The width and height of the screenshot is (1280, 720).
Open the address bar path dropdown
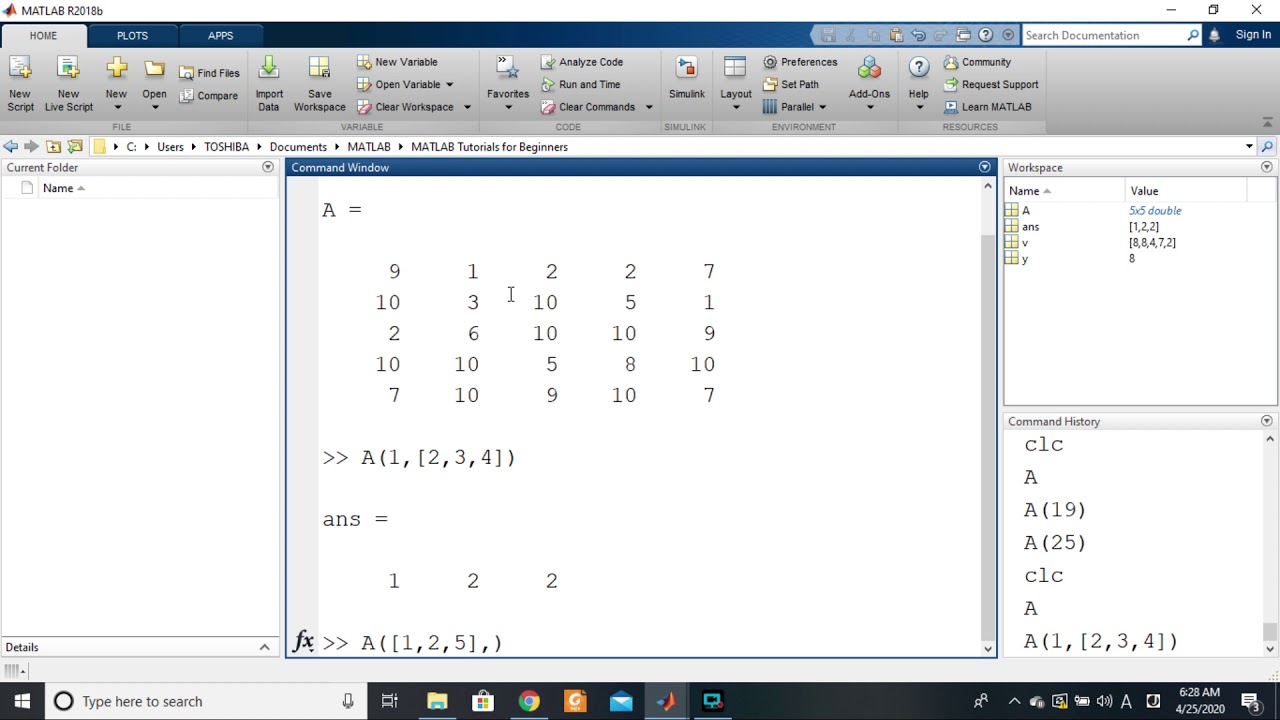[1249, 147]
